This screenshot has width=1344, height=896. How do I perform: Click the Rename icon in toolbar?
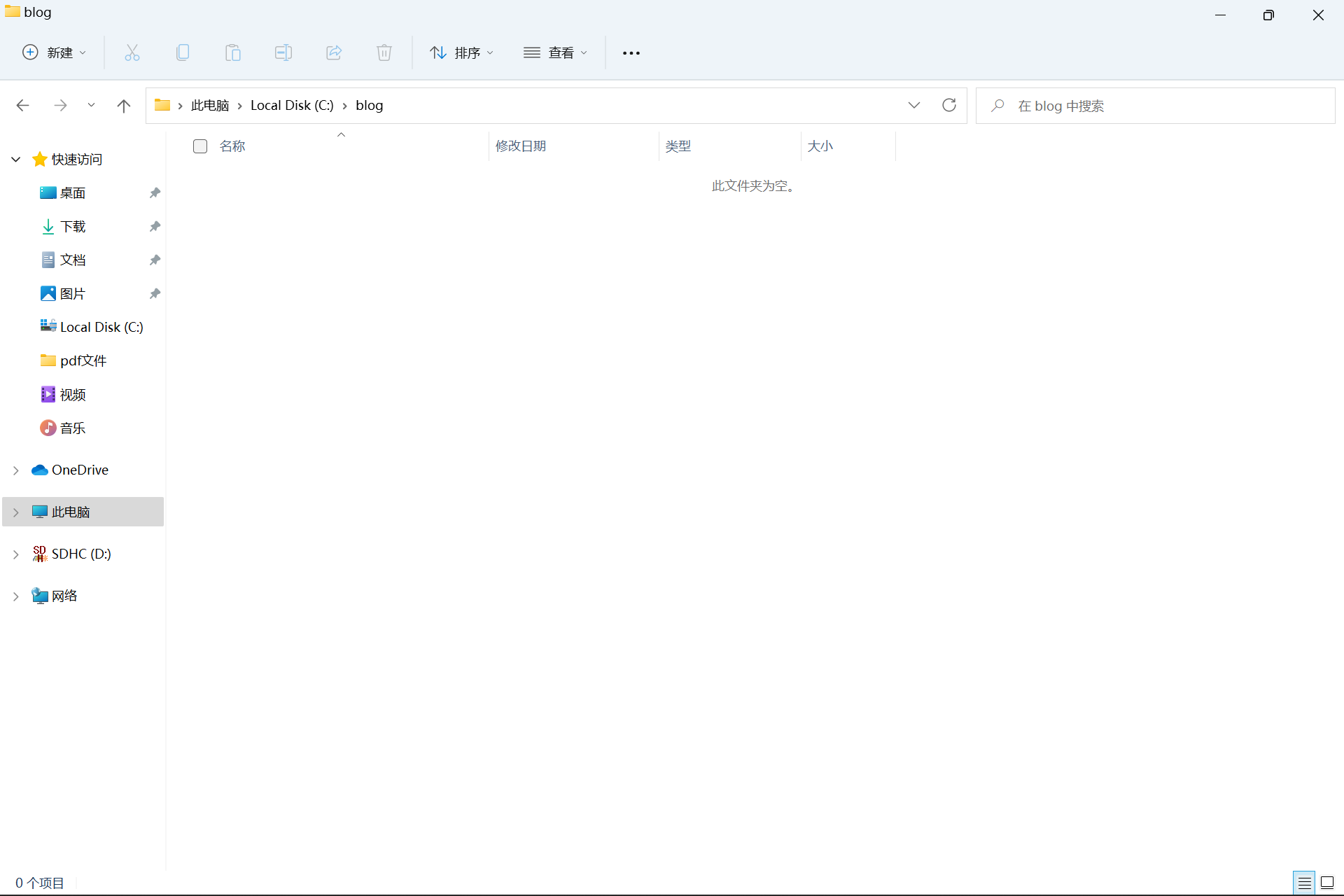tap(283, 52)
